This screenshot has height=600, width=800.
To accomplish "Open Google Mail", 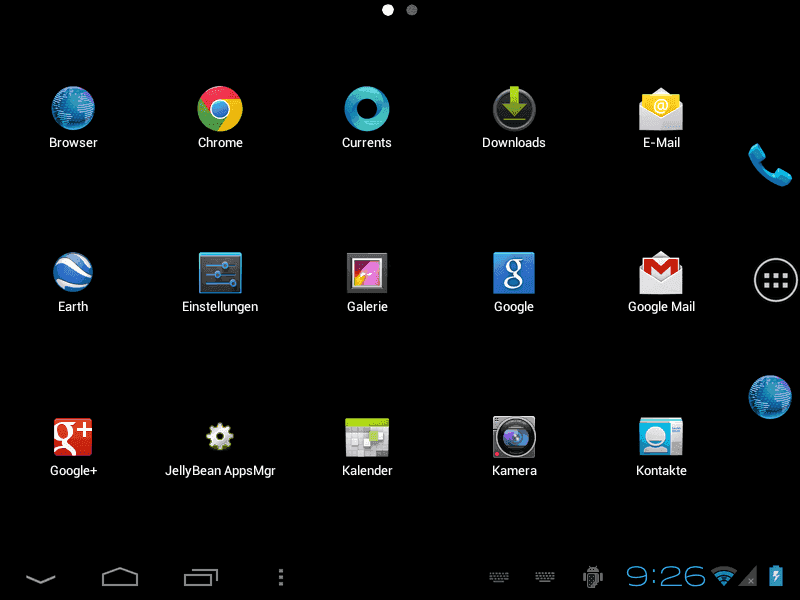I will [661, 282].
